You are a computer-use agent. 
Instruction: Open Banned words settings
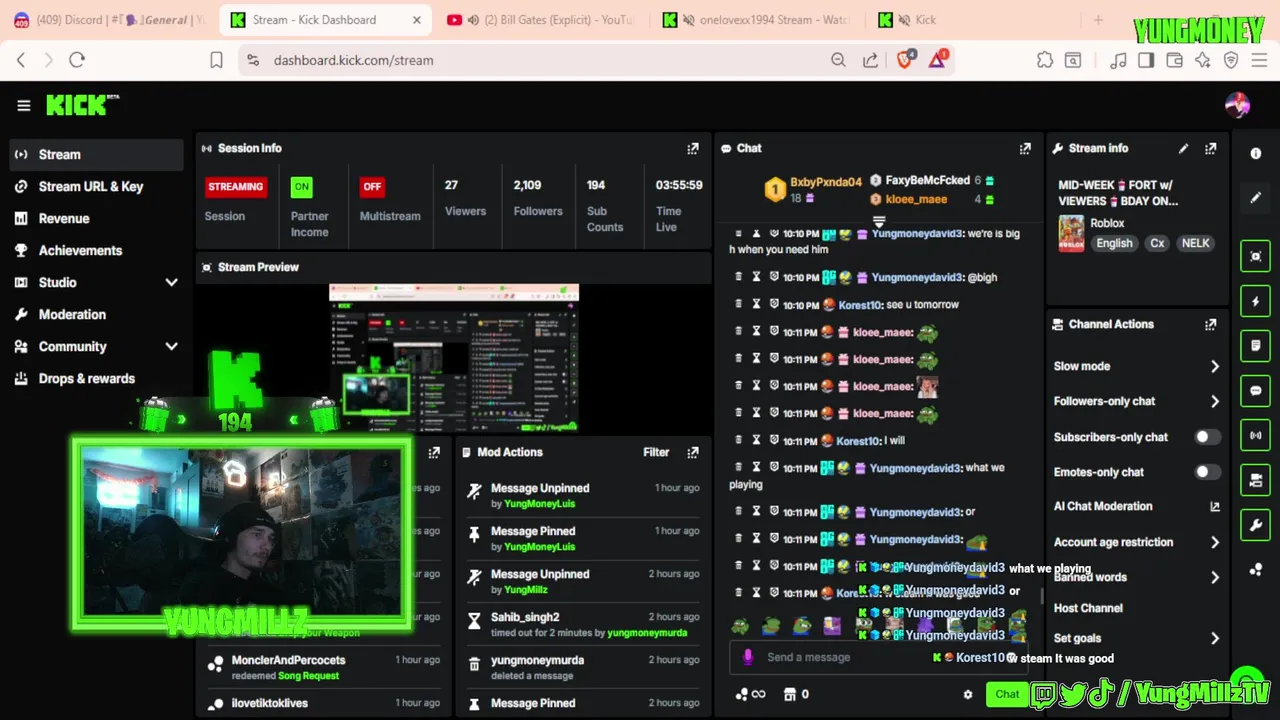[x=1137, y=577]
